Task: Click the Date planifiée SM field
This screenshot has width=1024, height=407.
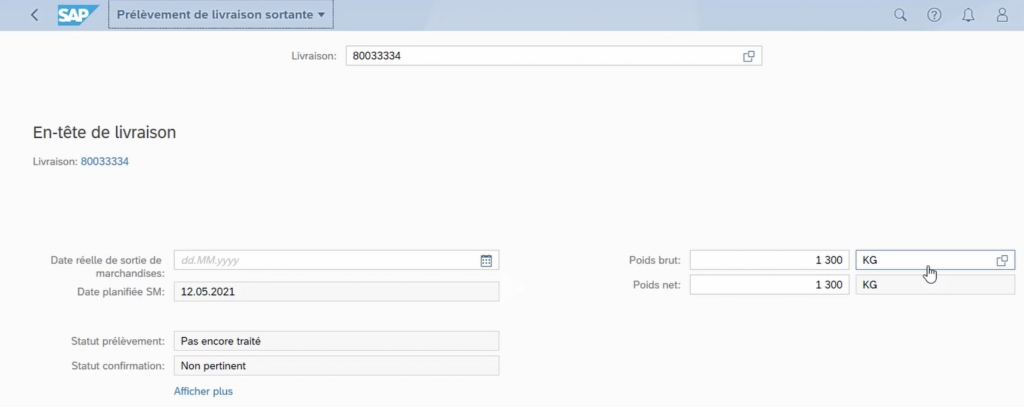Action: coord(336,292)
